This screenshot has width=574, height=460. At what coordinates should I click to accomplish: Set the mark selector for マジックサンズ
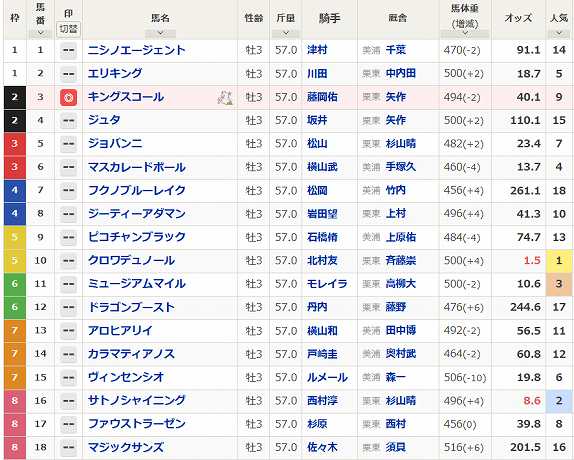coord(68,448)
